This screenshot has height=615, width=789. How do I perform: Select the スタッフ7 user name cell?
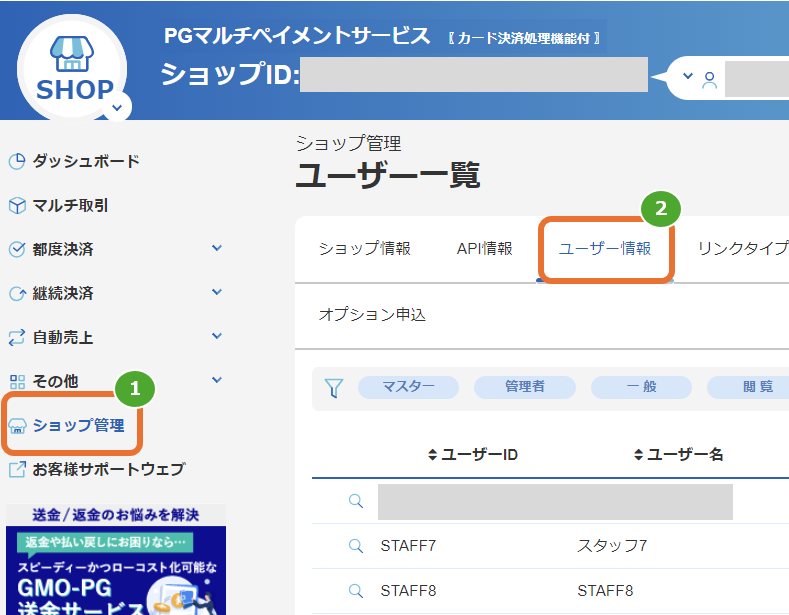point(612,546)
